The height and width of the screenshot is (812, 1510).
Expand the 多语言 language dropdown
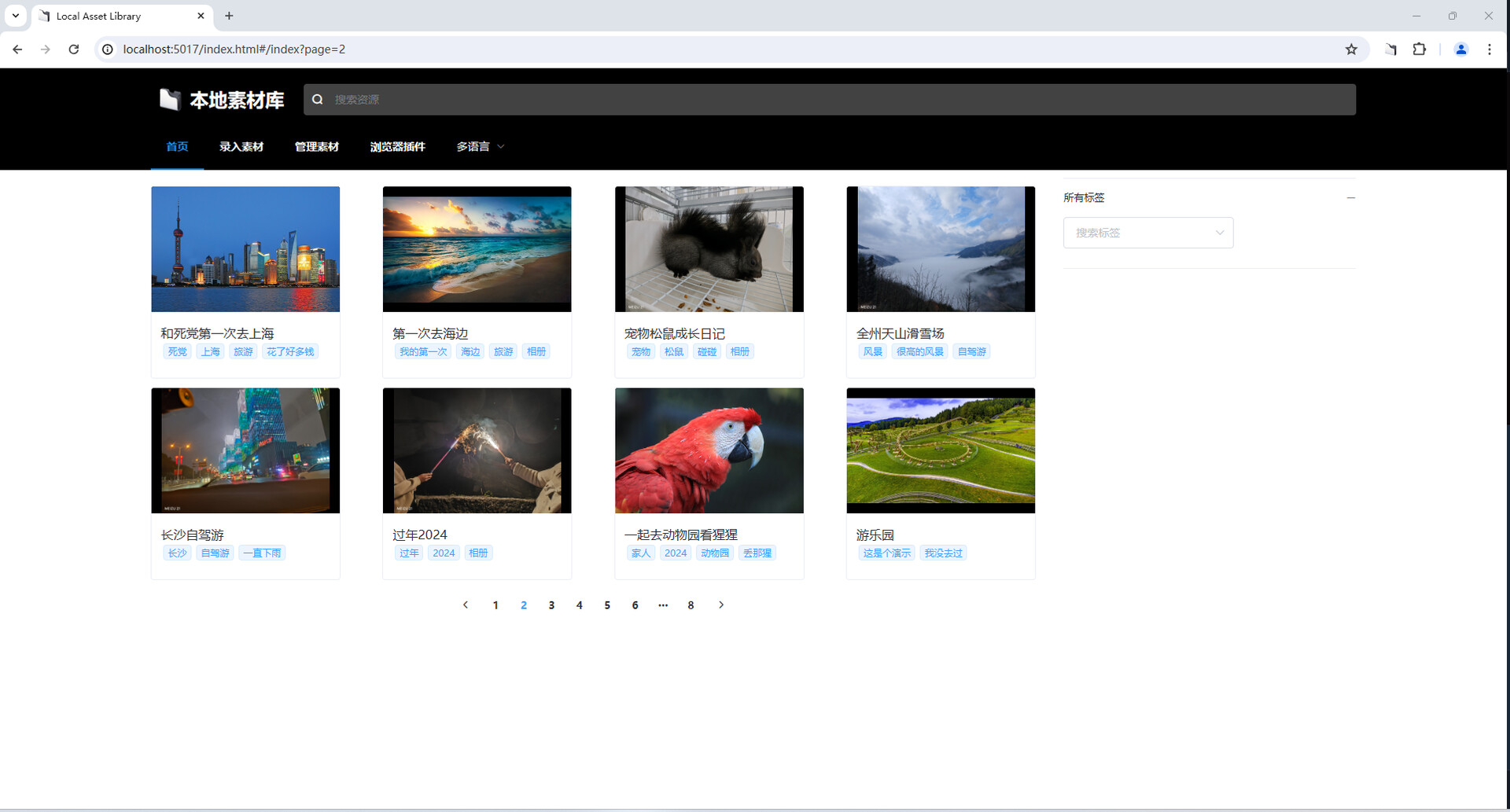(480, 147)
